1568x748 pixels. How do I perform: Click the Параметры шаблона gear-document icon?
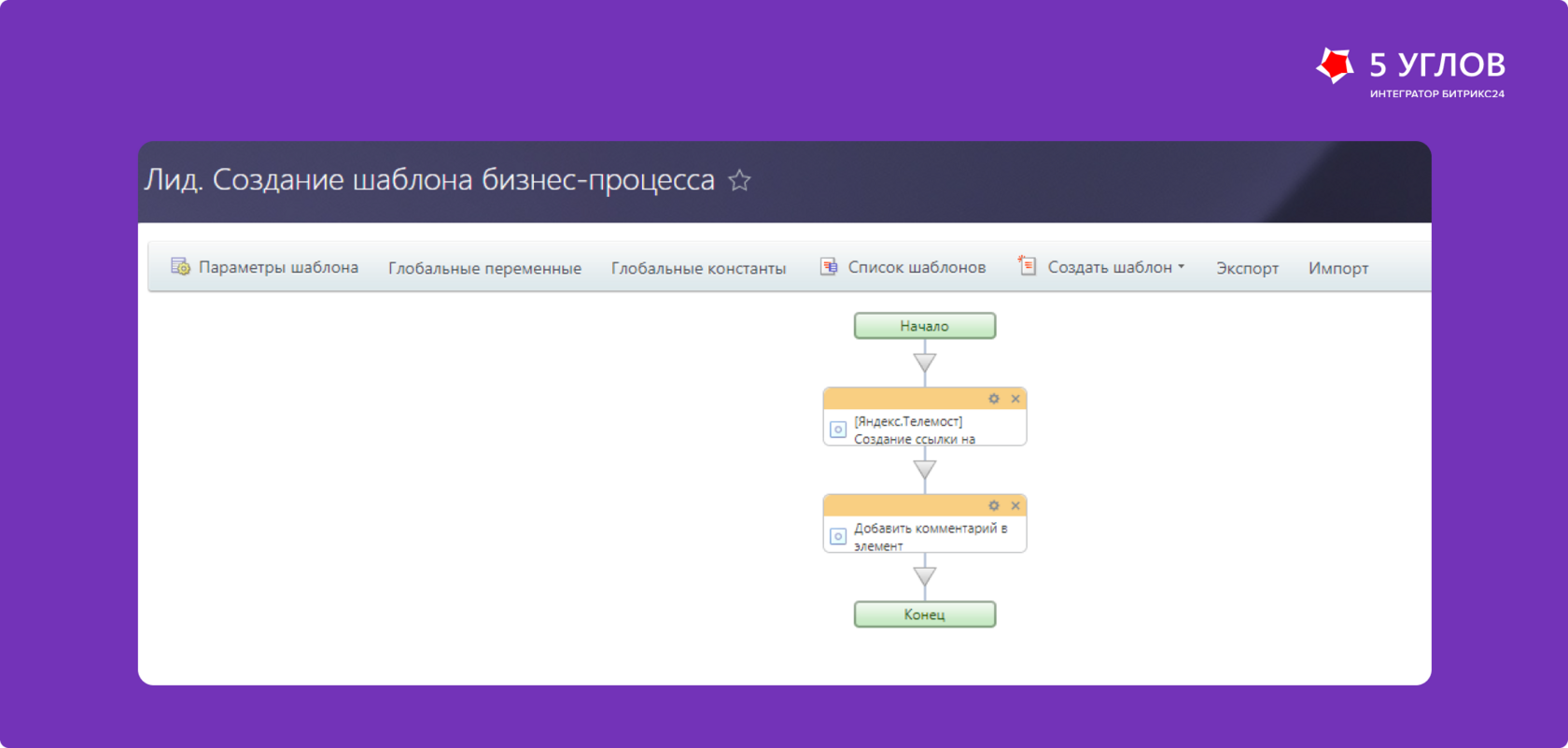point(180,267)
